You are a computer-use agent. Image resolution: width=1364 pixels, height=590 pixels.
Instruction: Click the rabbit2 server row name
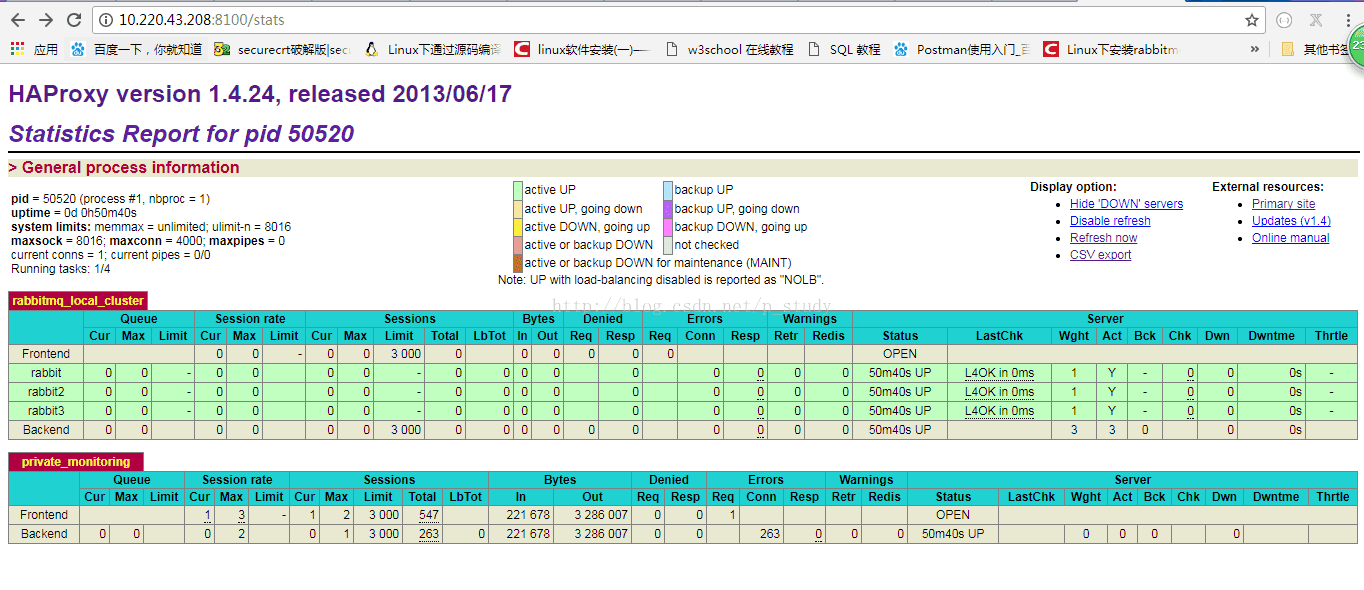coord(46,392)
